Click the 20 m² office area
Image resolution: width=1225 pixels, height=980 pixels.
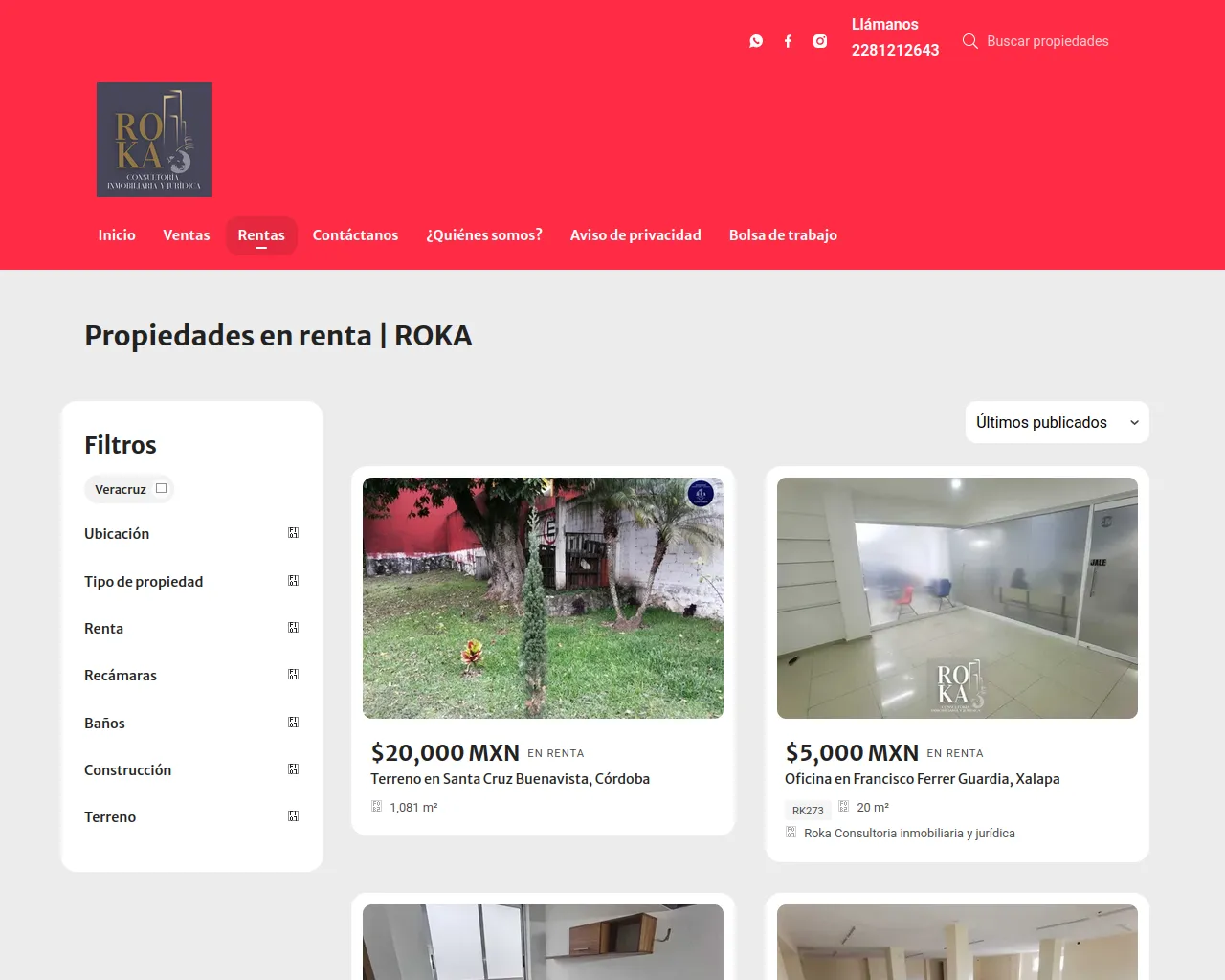coord(873,808)
